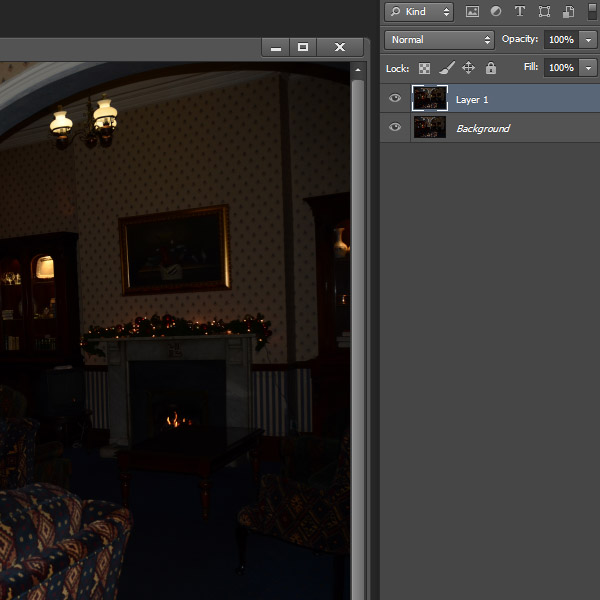Click the Opacity 100% value field
The height and width of the screenshot is (600, 600).
(562, 40)
